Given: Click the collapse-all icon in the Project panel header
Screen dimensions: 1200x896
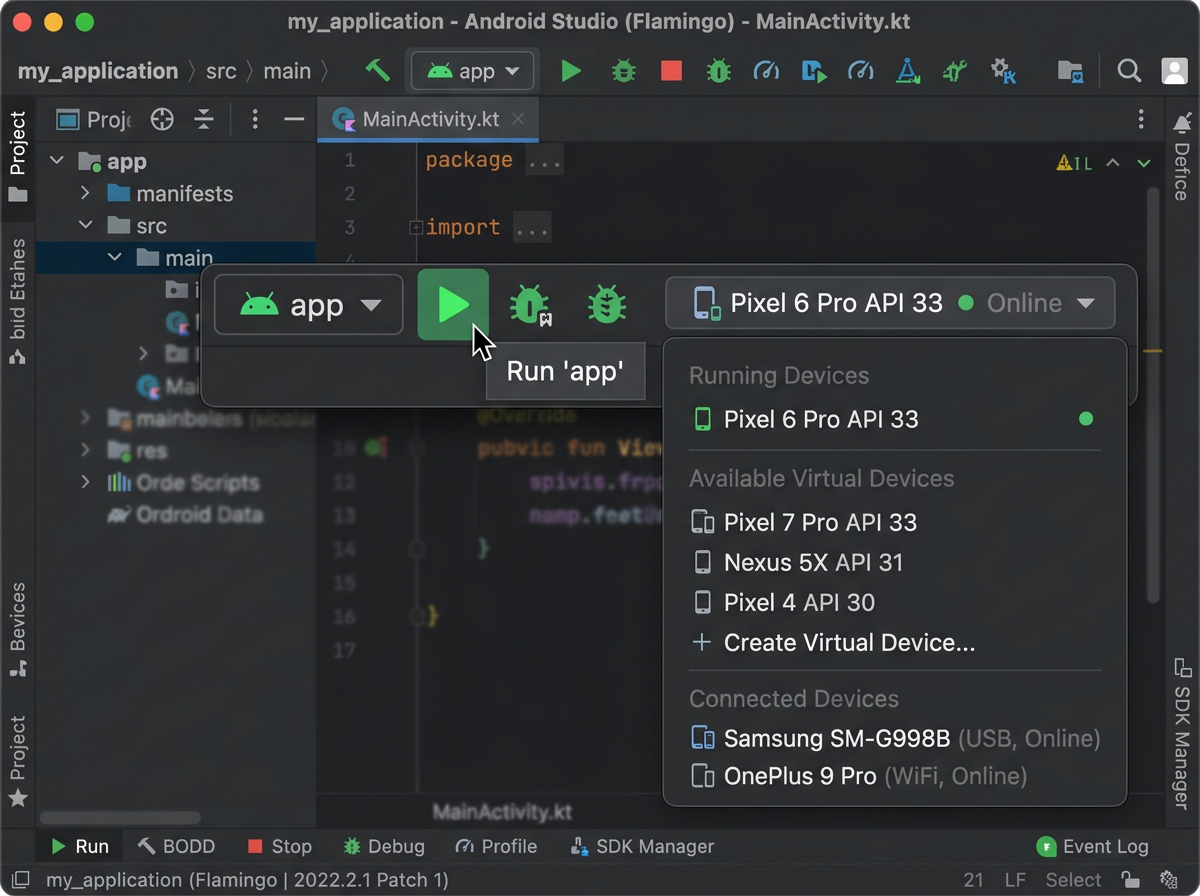Looking at the screenshot, I should coord(204,120).
